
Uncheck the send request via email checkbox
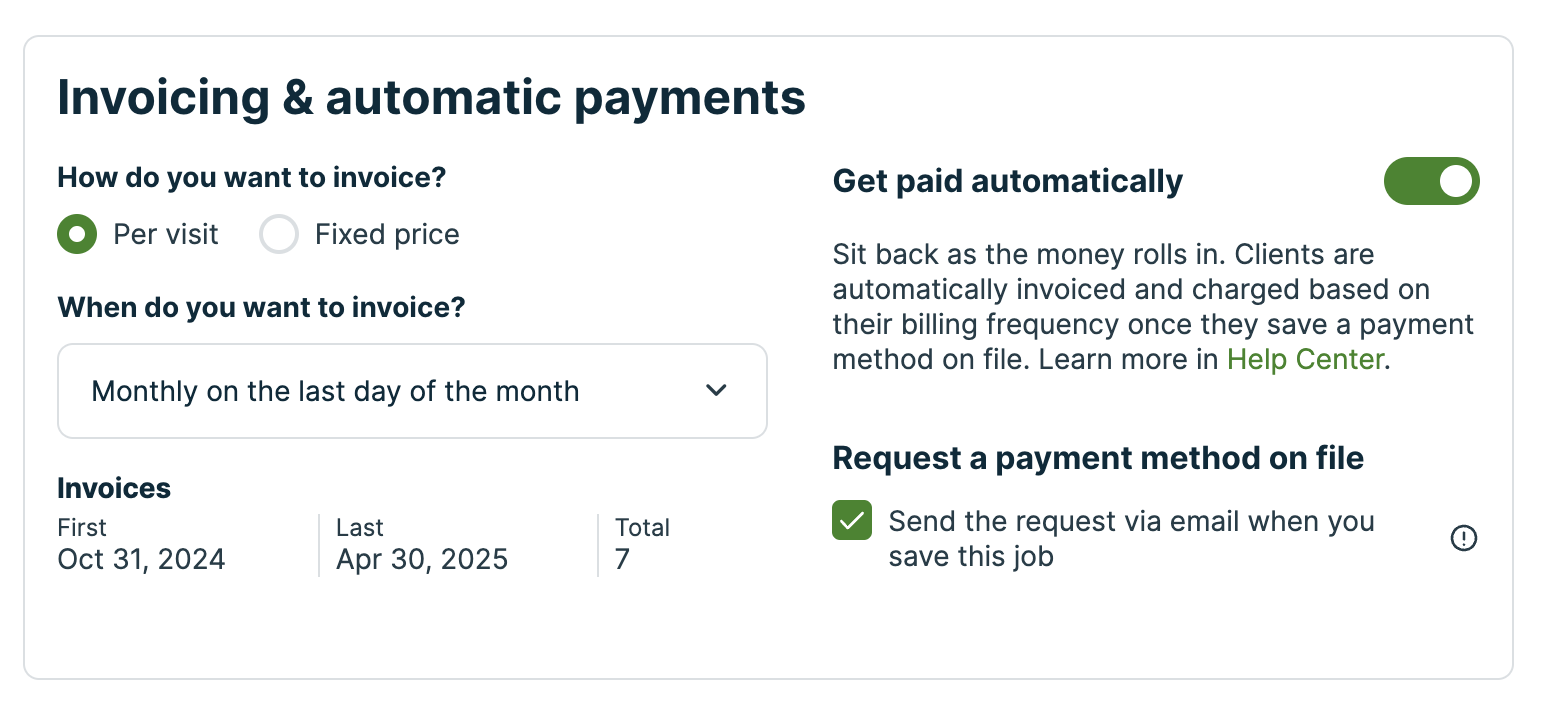(x=852, y=521)
